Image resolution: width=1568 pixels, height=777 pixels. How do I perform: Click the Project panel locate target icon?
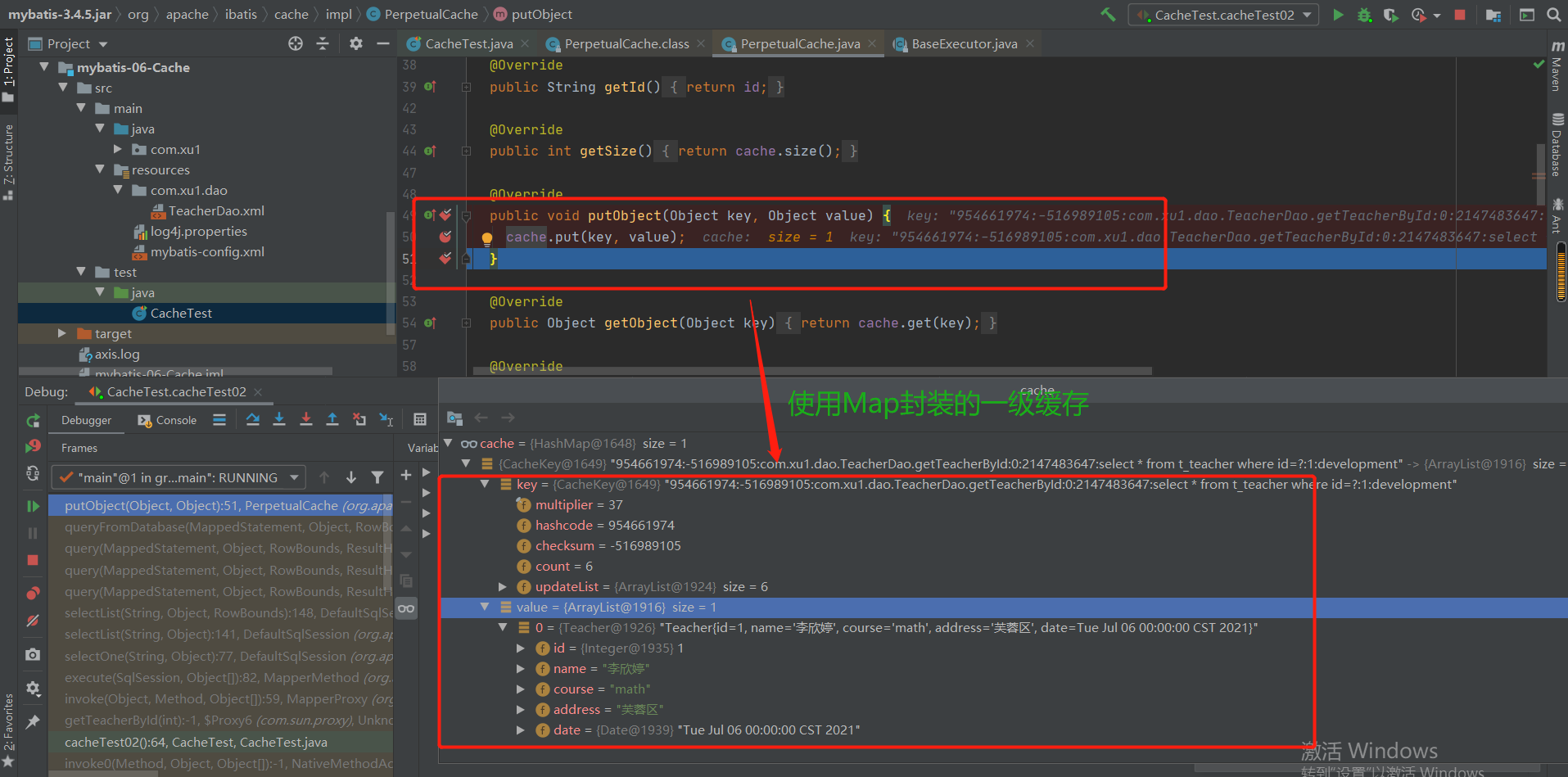click(x=296, y=43)
